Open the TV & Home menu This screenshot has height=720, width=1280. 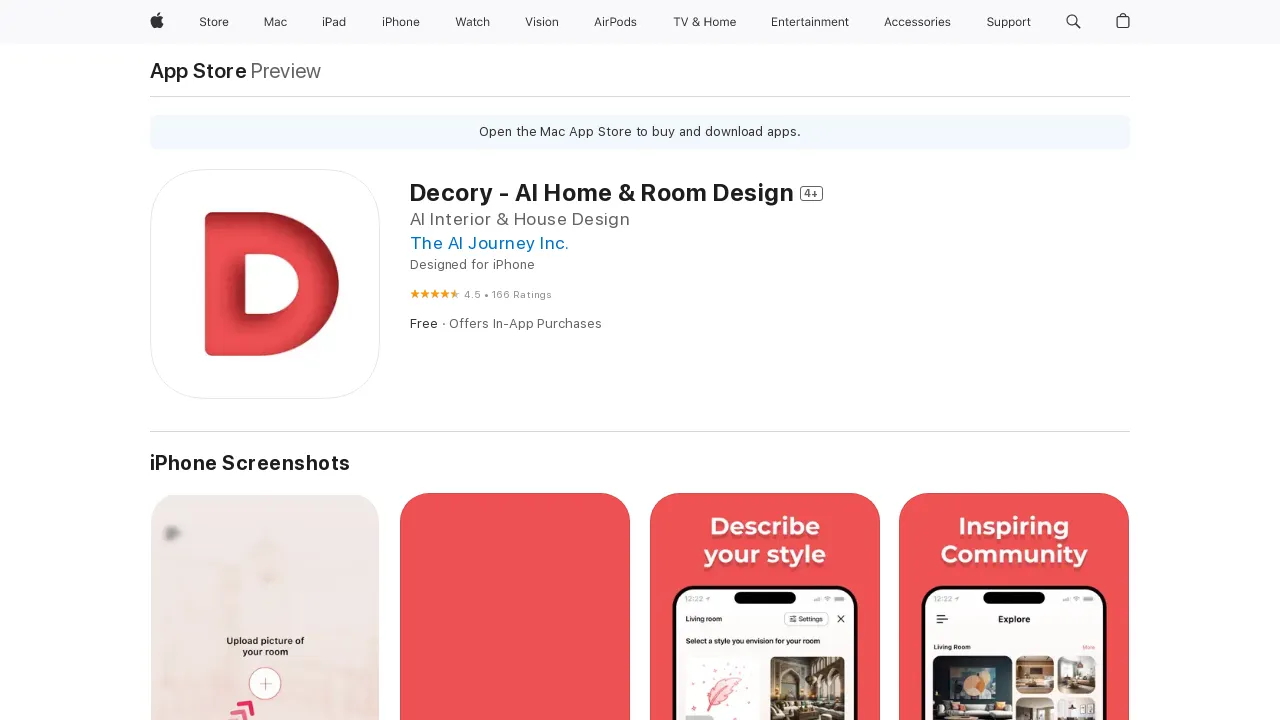pyautogui.click(x=704, y=22)
